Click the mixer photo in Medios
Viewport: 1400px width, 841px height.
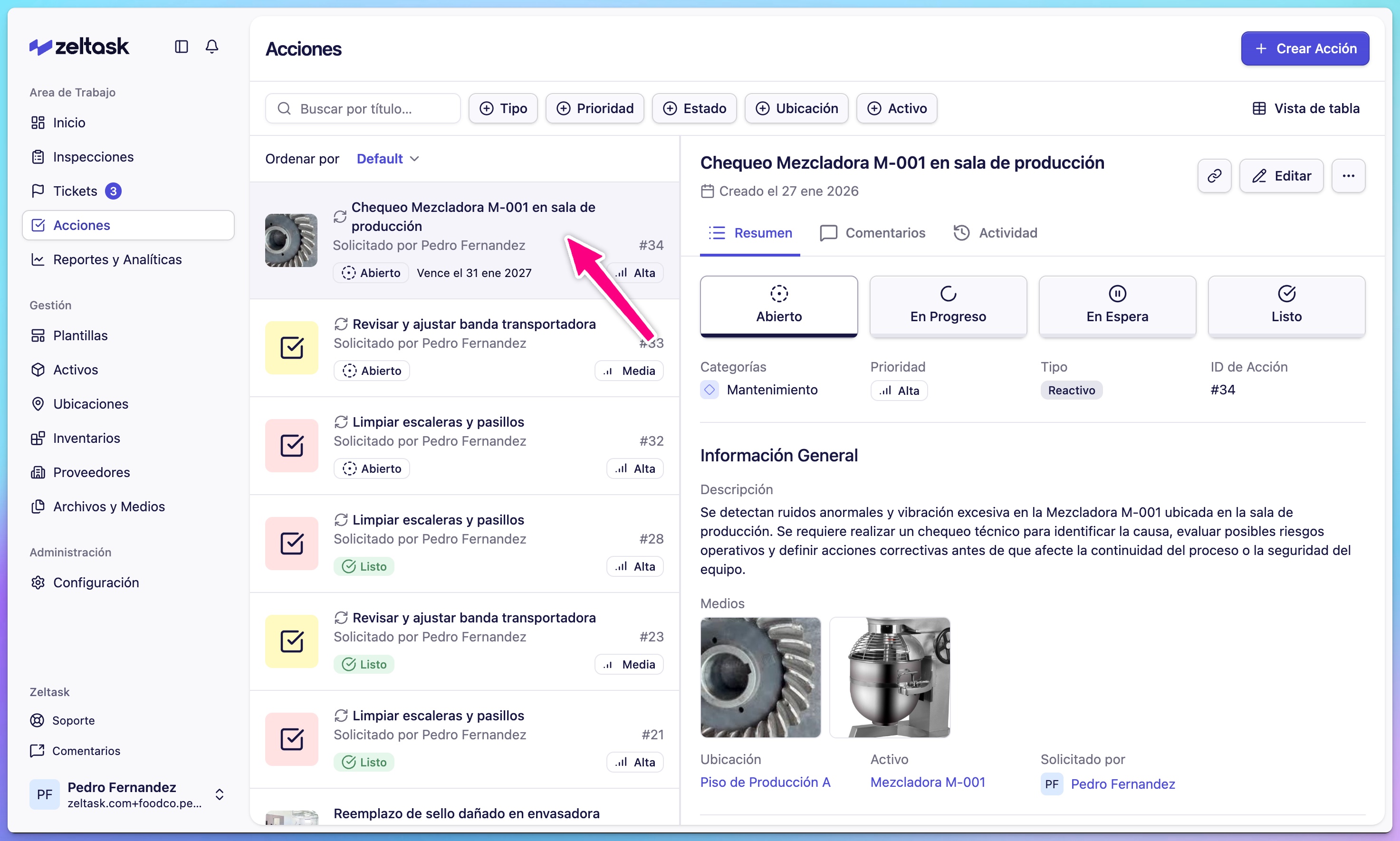click(x=889, y=678)
